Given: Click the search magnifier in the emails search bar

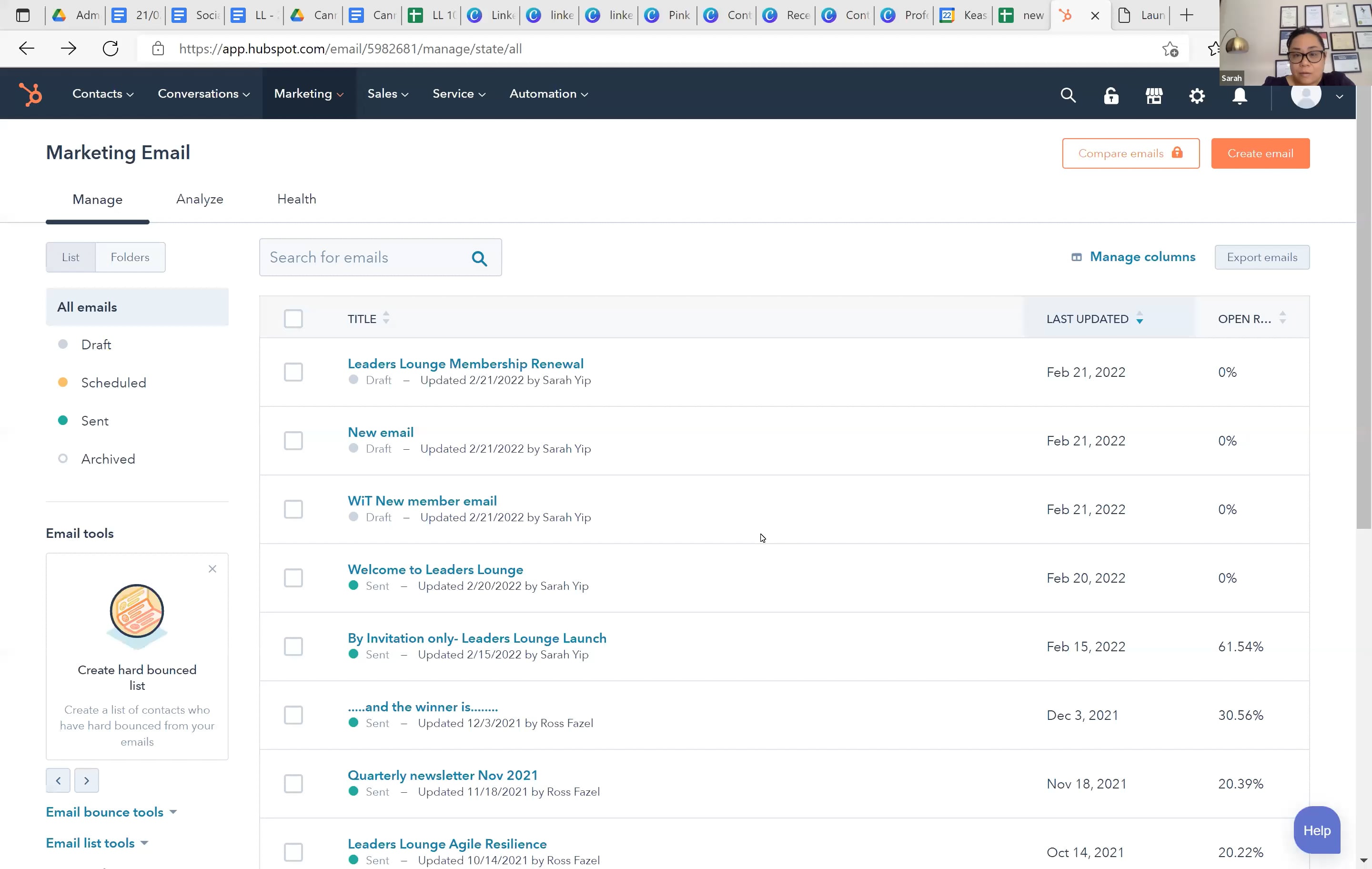Looking at the screenshot, I should click(x=480, y=258).
